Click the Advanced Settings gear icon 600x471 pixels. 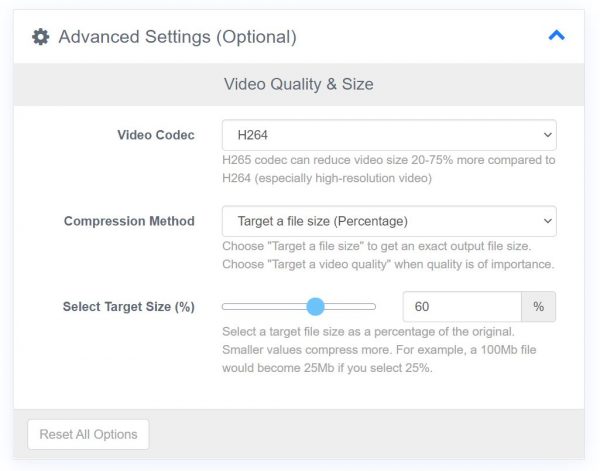[41, 37]
